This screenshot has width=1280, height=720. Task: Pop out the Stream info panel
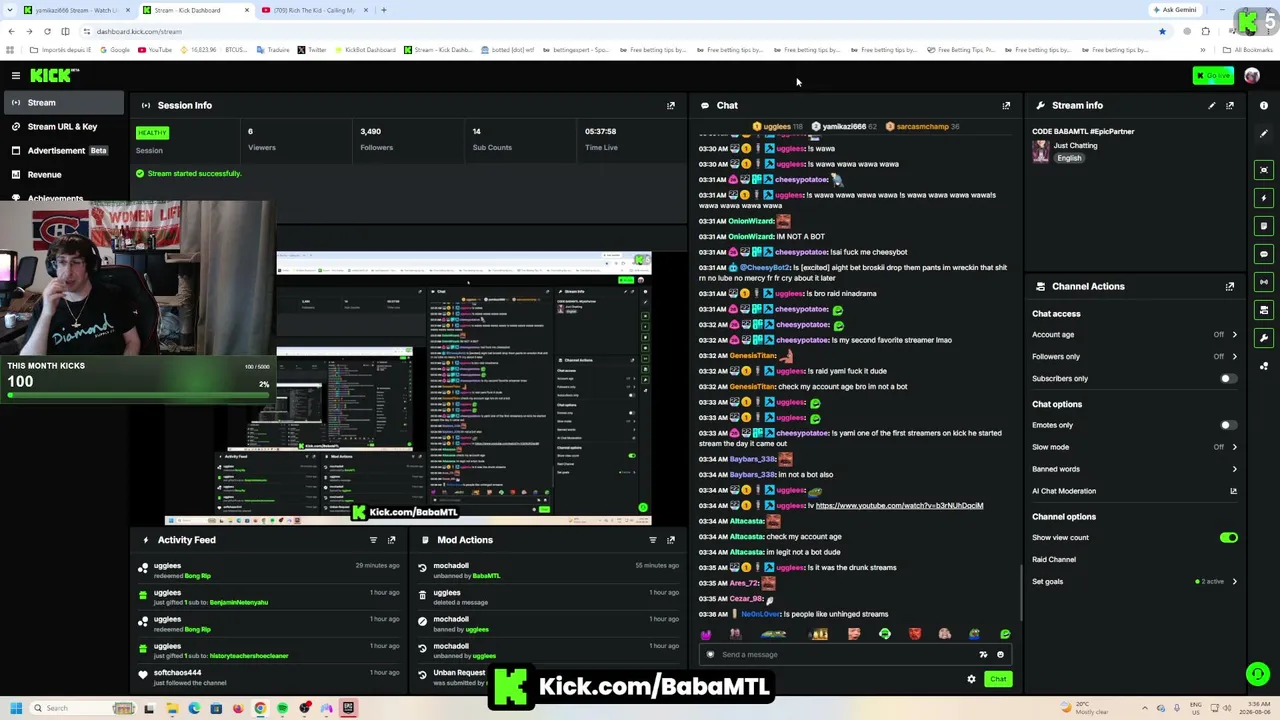click(x=1230, y=105)
